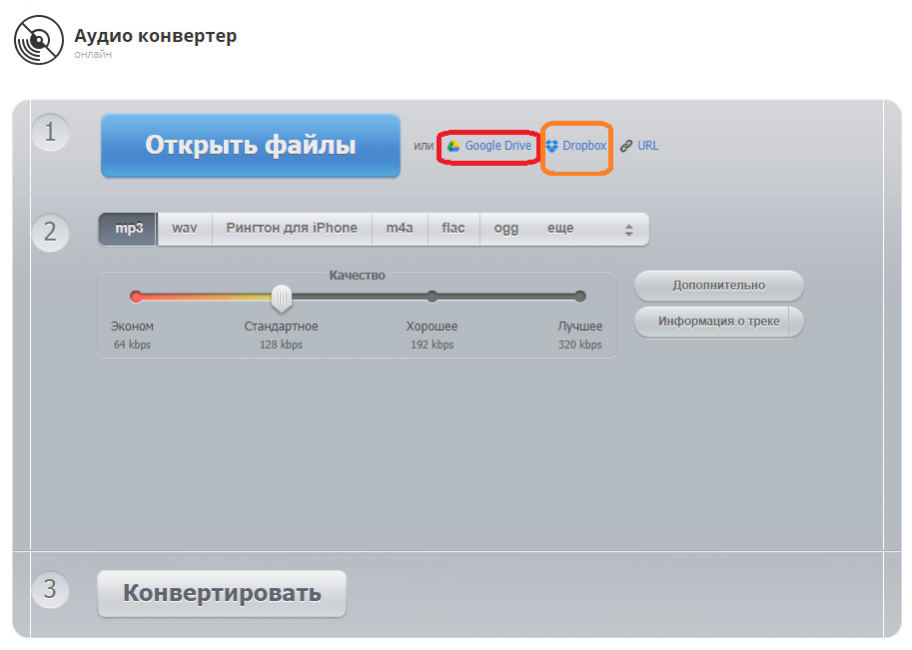912x650 pixels.
Task: Open 'Дополнительно' advanced settings
Action: pos(719,285)
